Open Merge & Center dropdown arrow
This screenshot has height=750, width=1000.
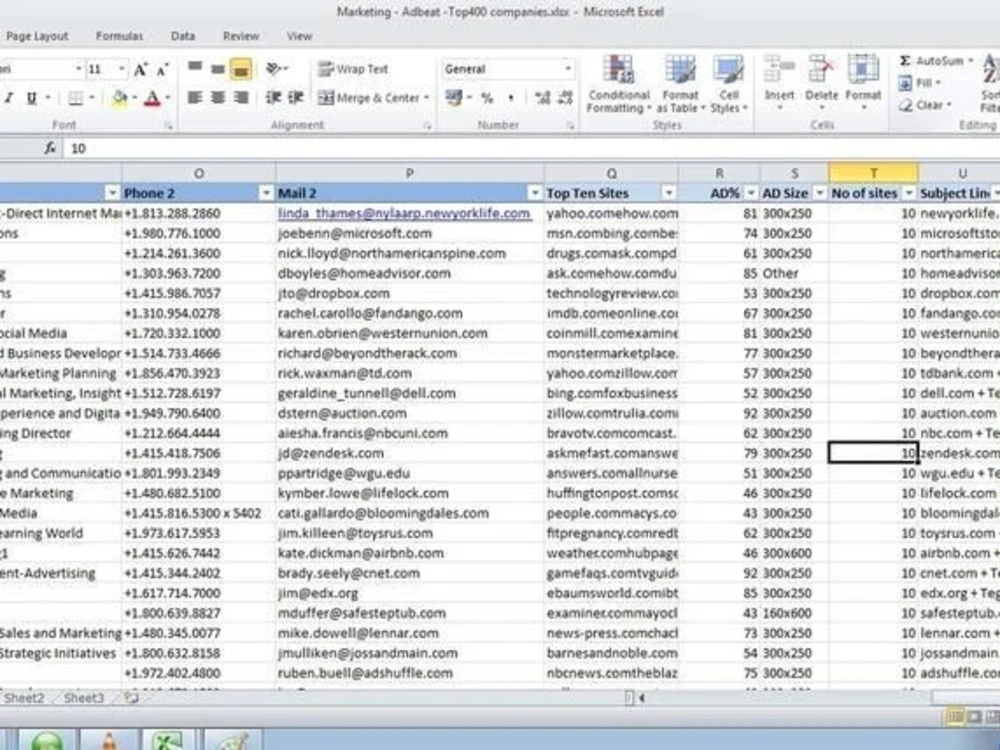point(426,98)
